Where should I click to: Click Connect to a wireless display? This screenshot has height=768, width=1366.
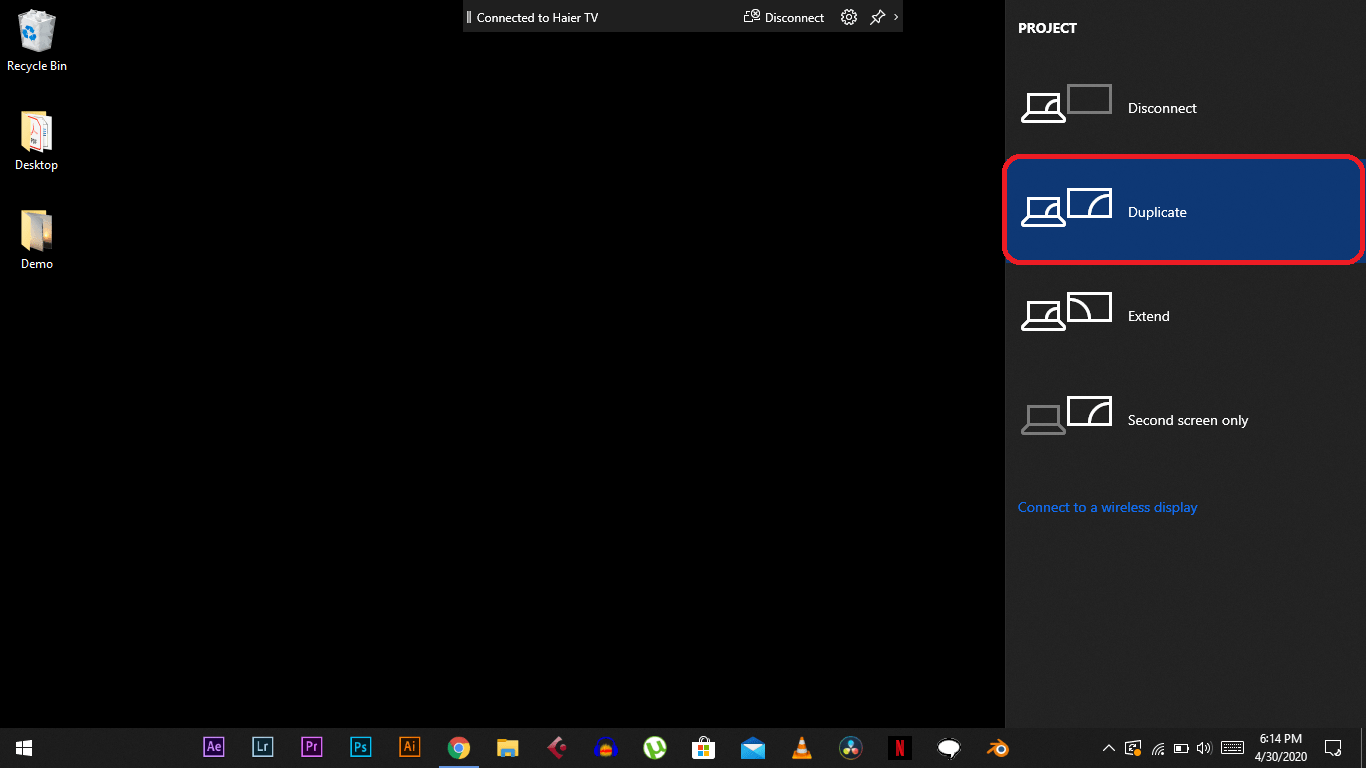1107,507
